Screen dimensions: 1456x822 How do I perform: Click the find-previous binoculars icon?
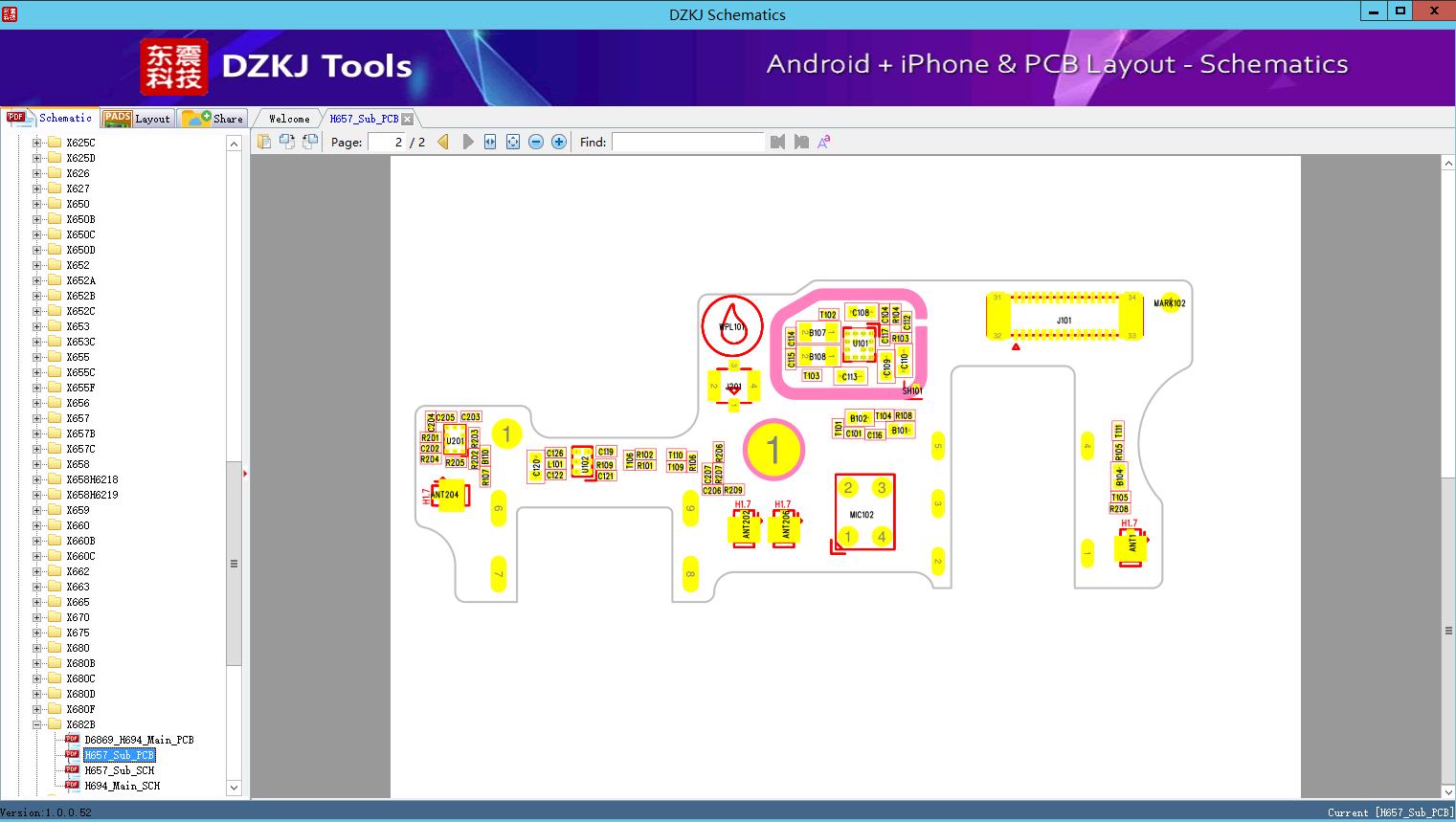point(777,142)
